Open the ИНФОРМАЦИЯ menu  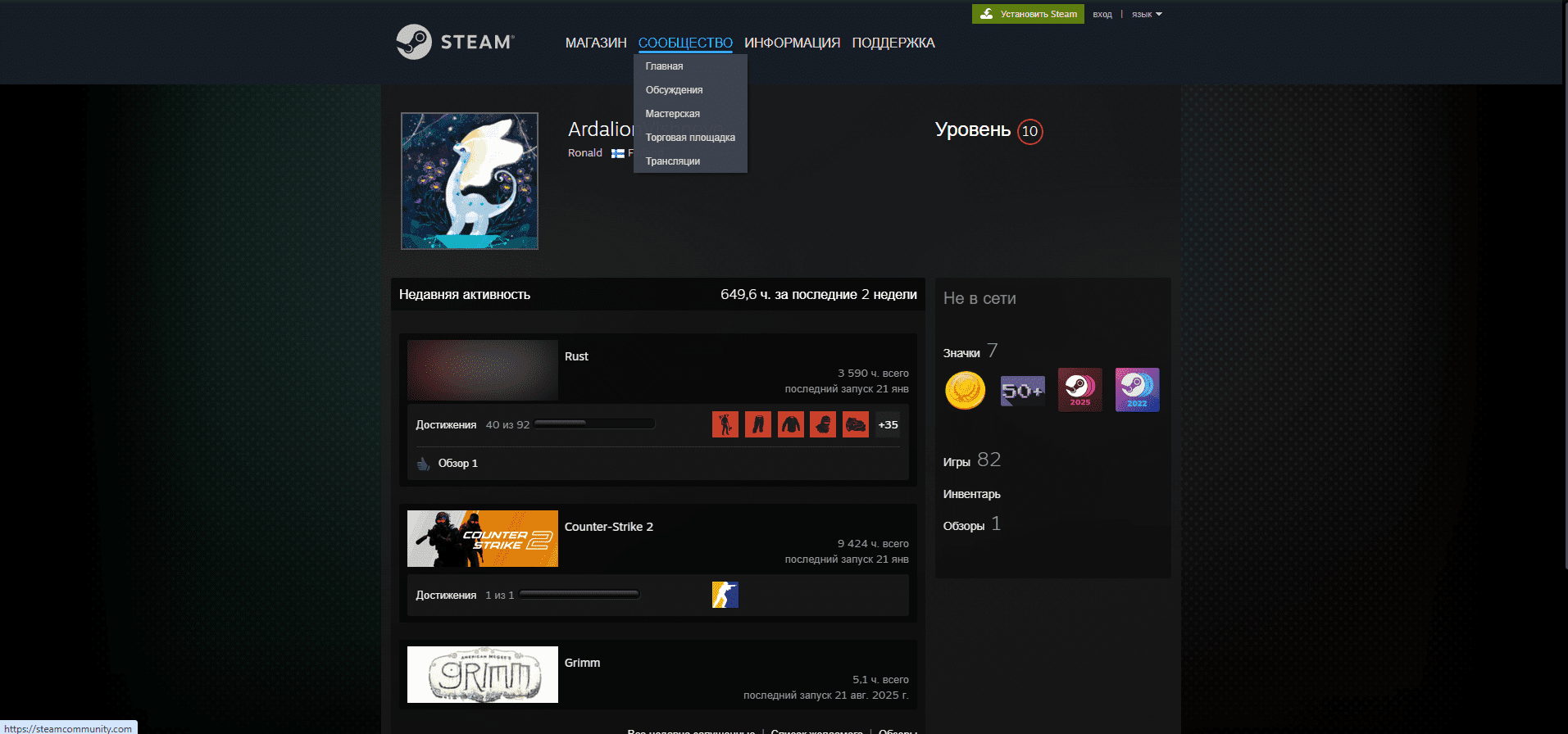tap(792, 43)
